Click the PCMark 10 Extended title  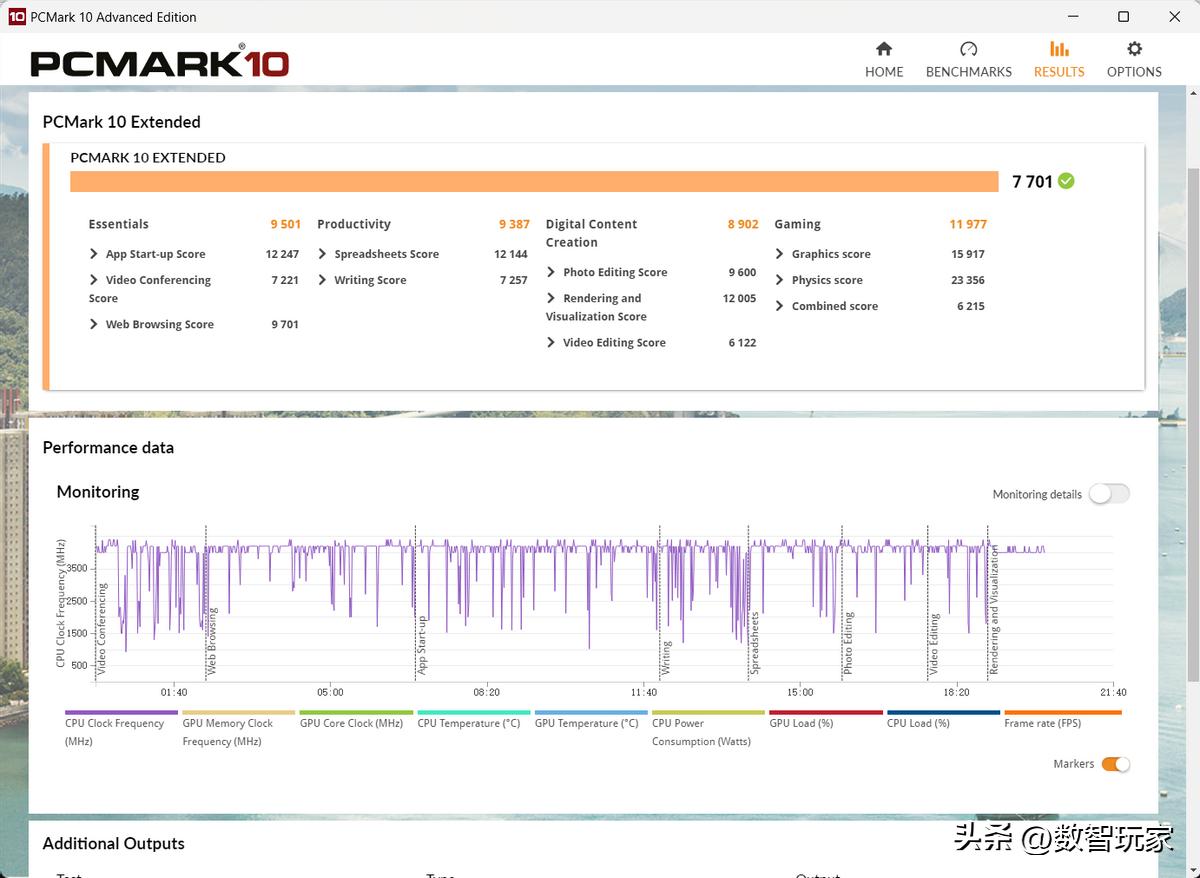(x=121, y=122)
